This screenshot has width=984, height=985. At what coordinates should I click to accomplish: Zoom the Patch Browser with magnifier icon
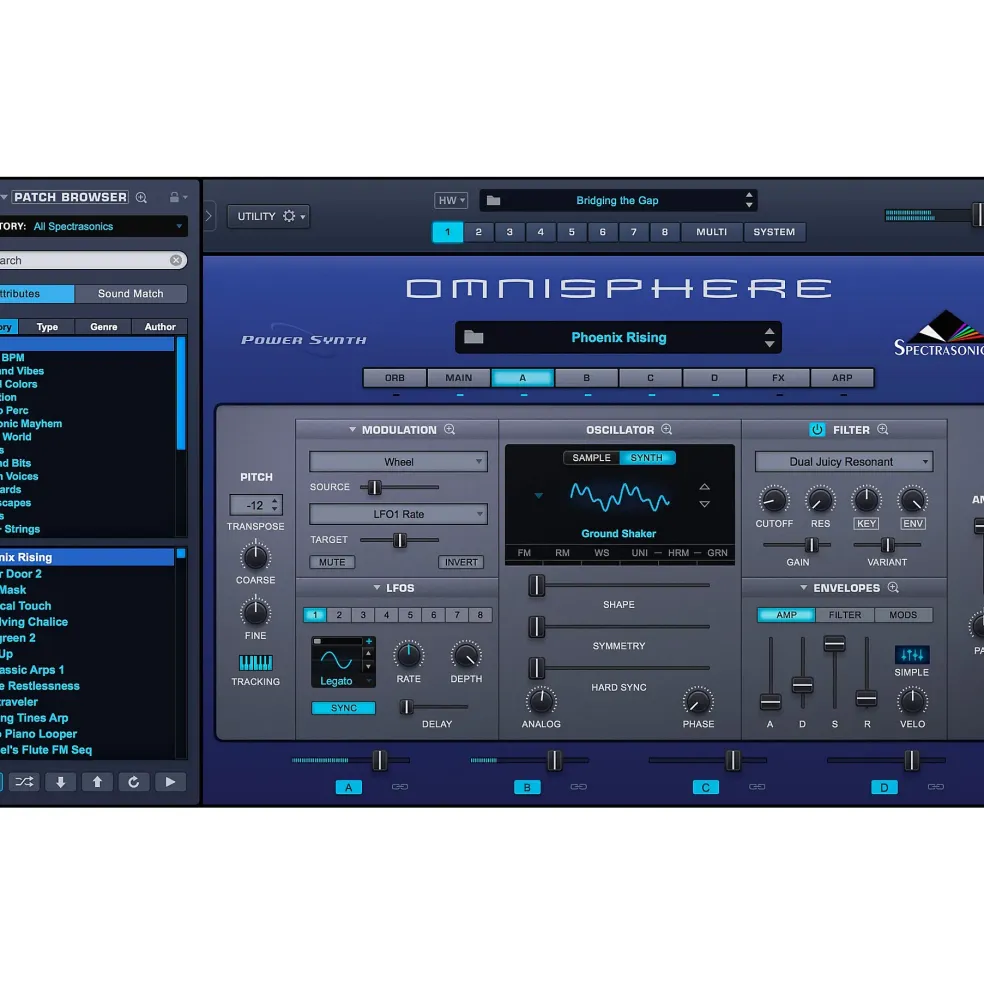pos(141,197)
